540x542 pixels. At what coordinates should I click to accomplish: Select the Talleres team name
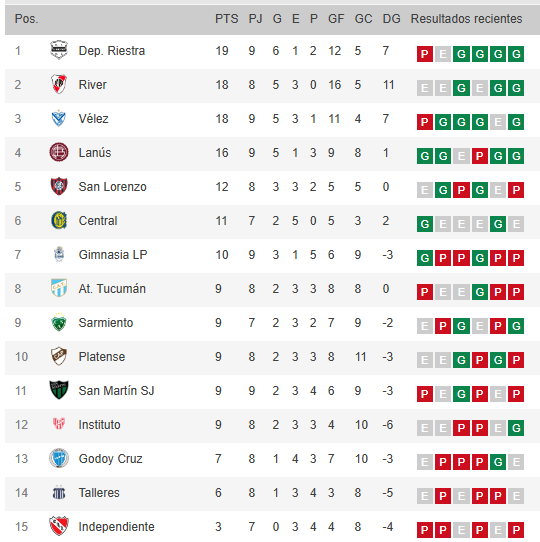click(99, 493)
